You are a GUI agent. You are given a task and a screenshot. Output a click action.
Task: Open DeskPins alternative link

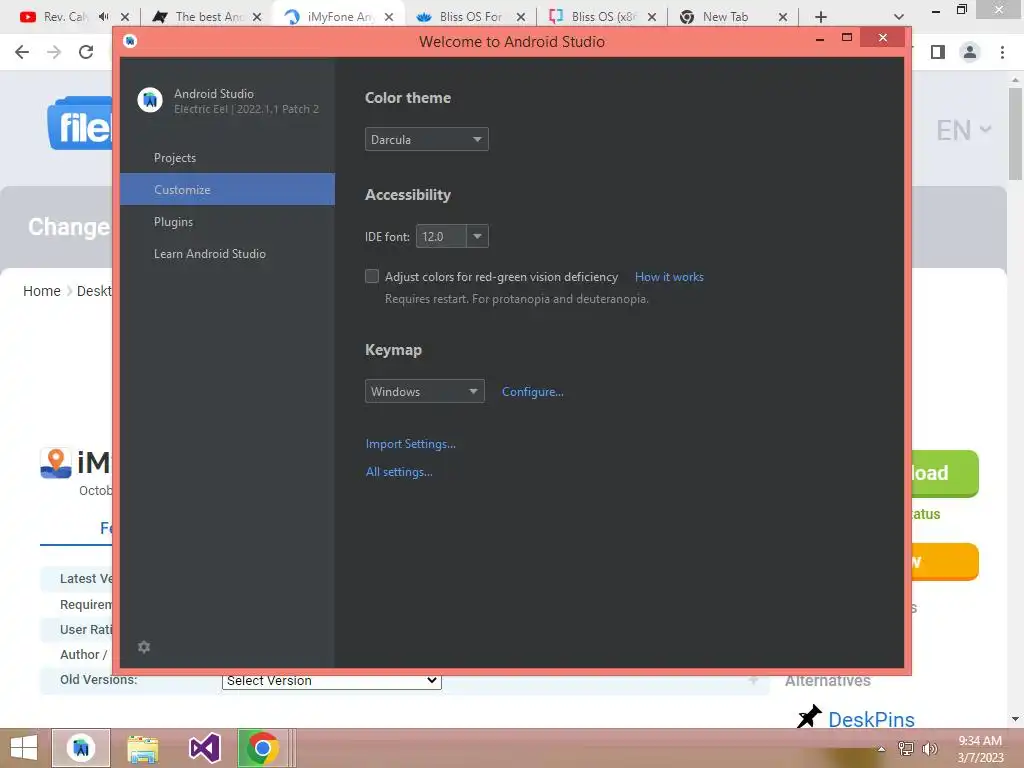871,720
